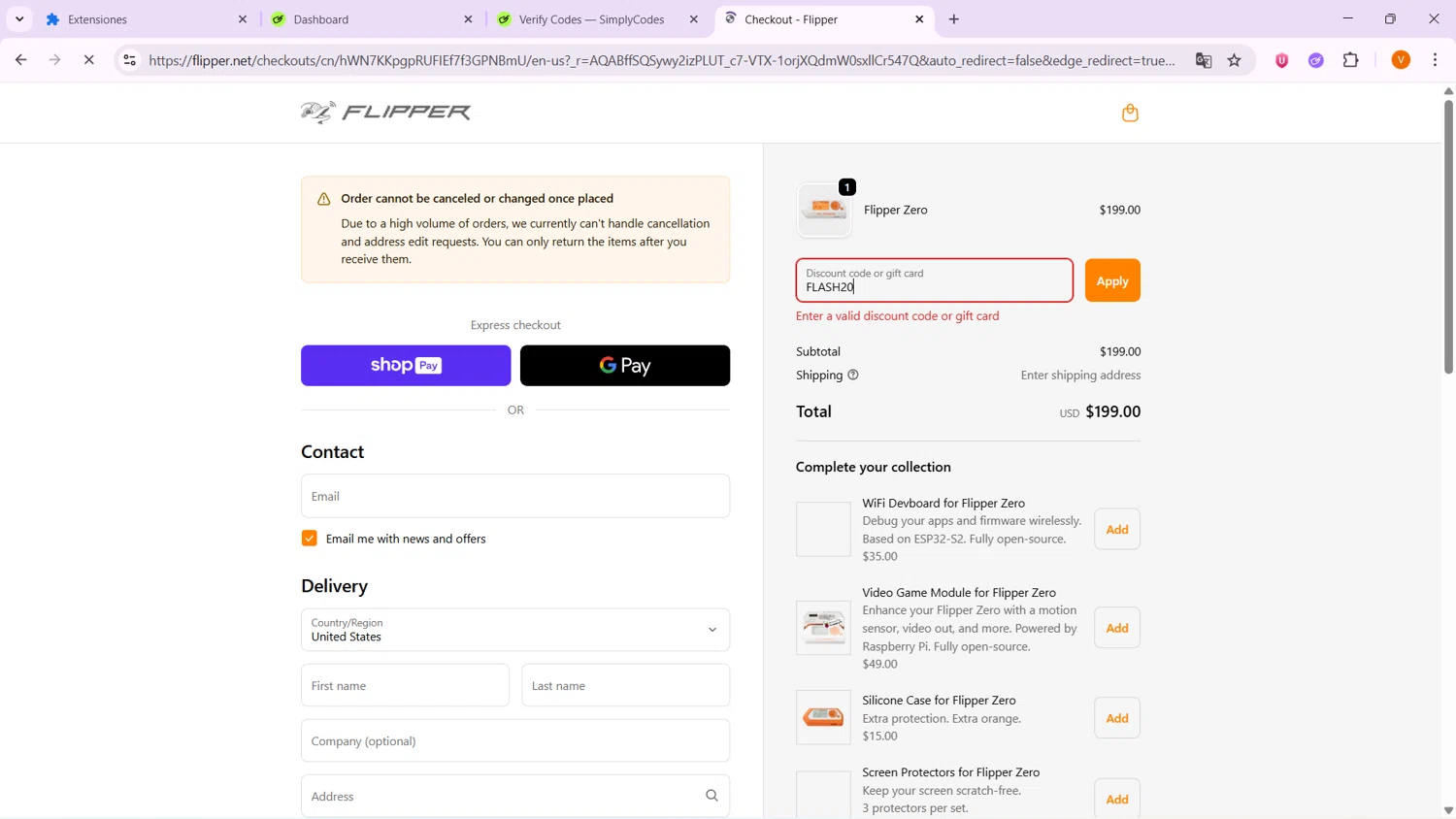Click the Flipper logo in header

tap(385, 113)
